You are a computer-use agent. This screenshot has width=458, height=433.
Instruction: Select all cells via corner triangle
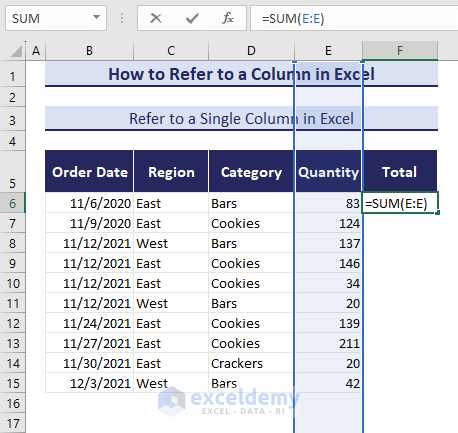click(x=16, y=51)
